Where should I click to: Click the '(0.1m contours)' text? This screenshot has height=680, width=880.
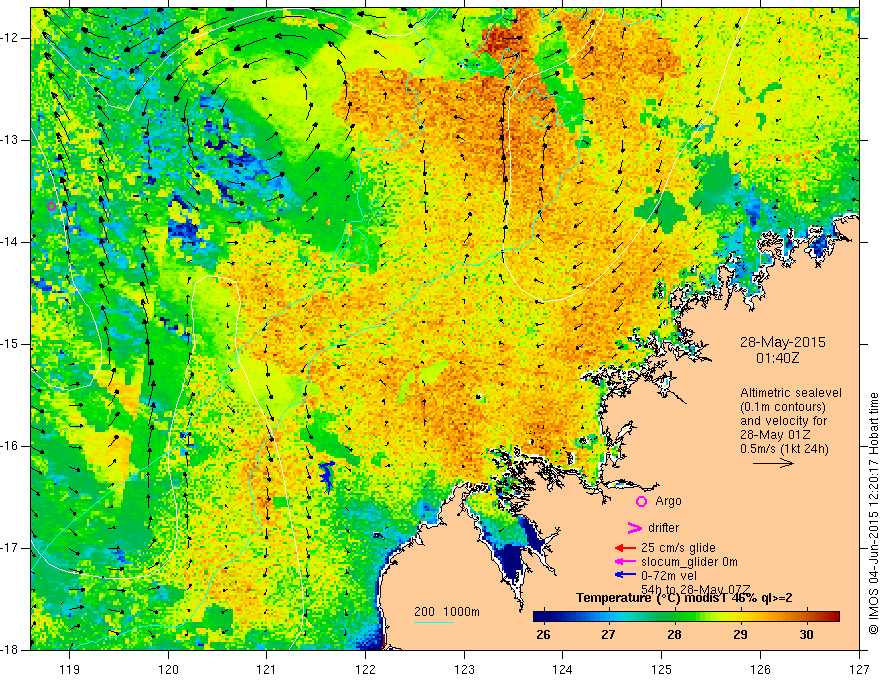point(782,407)
